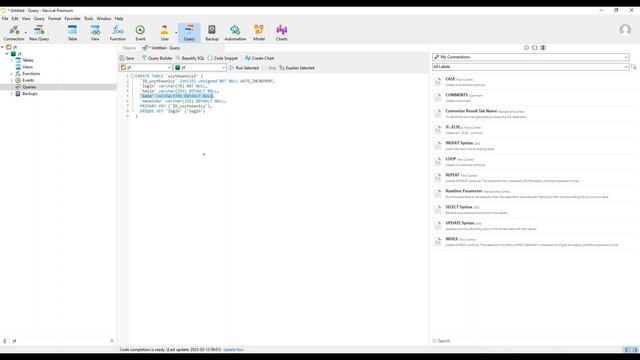This screenshot has width=640, height=360.
Task: Open the My Connections dropdown
Action: point(531,57)
